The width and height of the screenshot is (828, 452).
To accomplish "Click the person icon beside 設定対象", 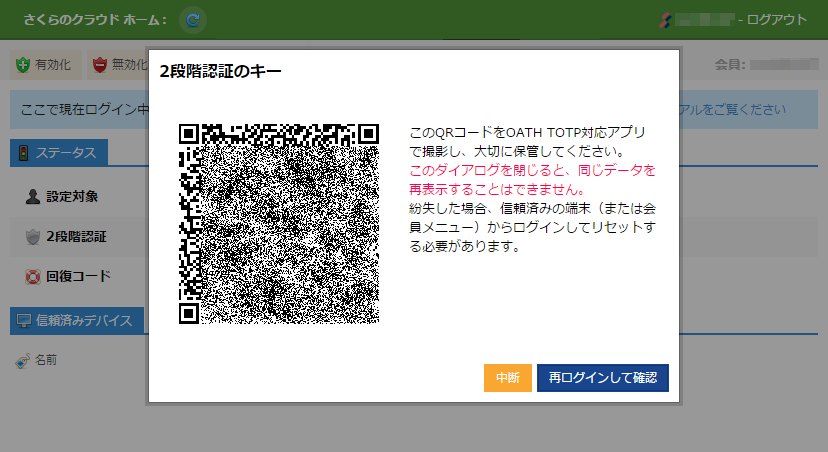I will tap(32, 196).
